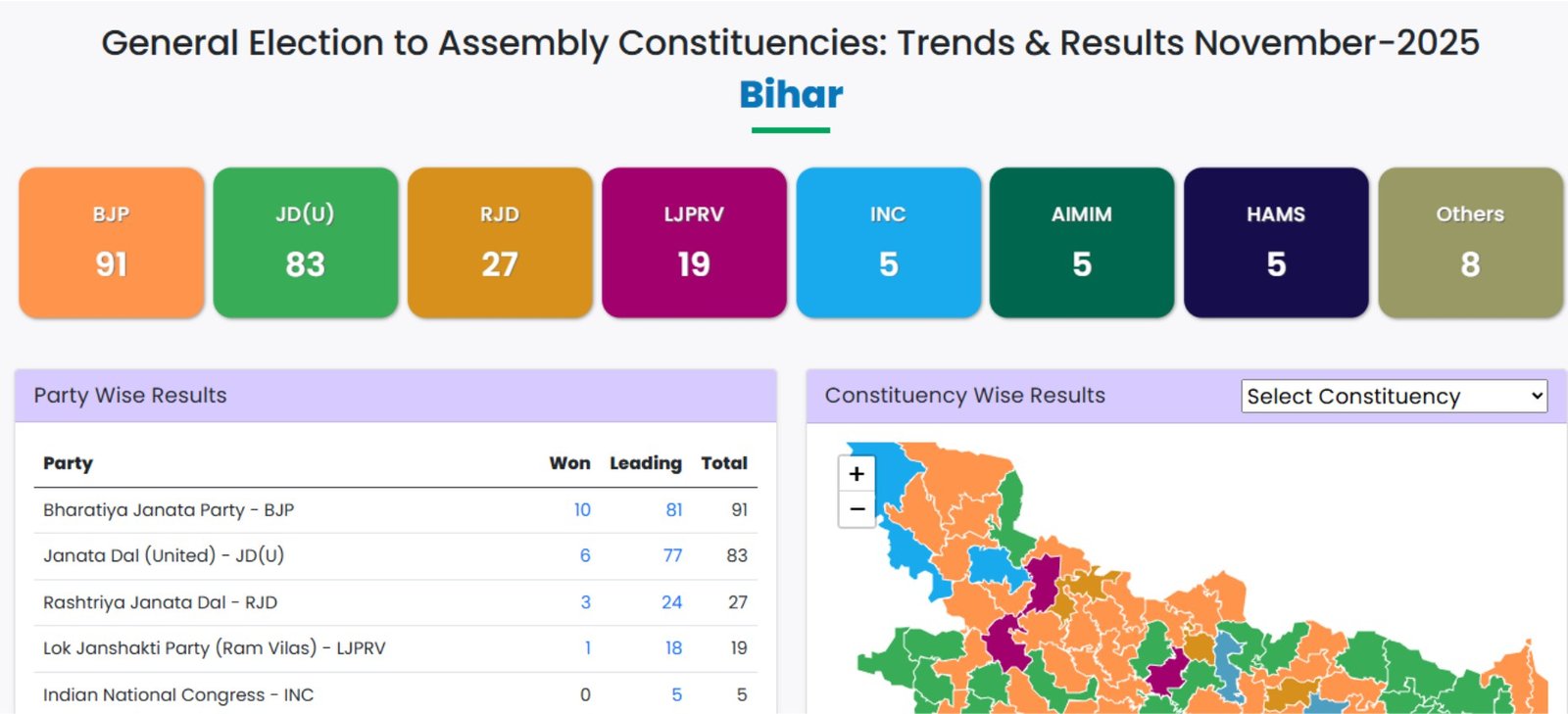Open the LJPRV 19 seats card
Viewport: 1568px width, 714px height.
click(x=694, y=242)
